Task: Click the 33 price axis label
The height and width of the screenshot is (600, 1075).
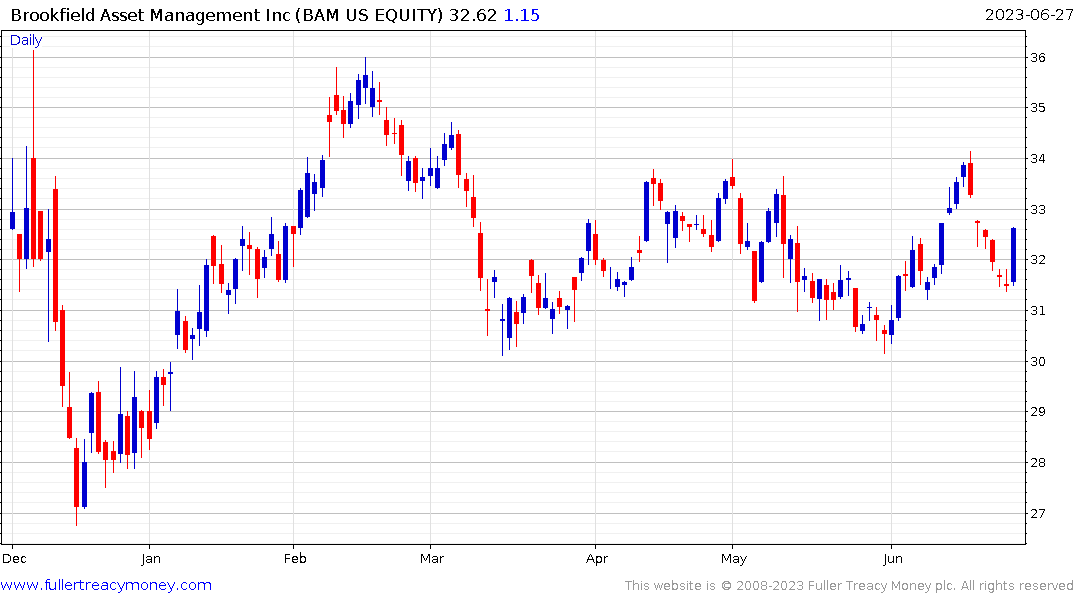Action: pos(1038,210)
